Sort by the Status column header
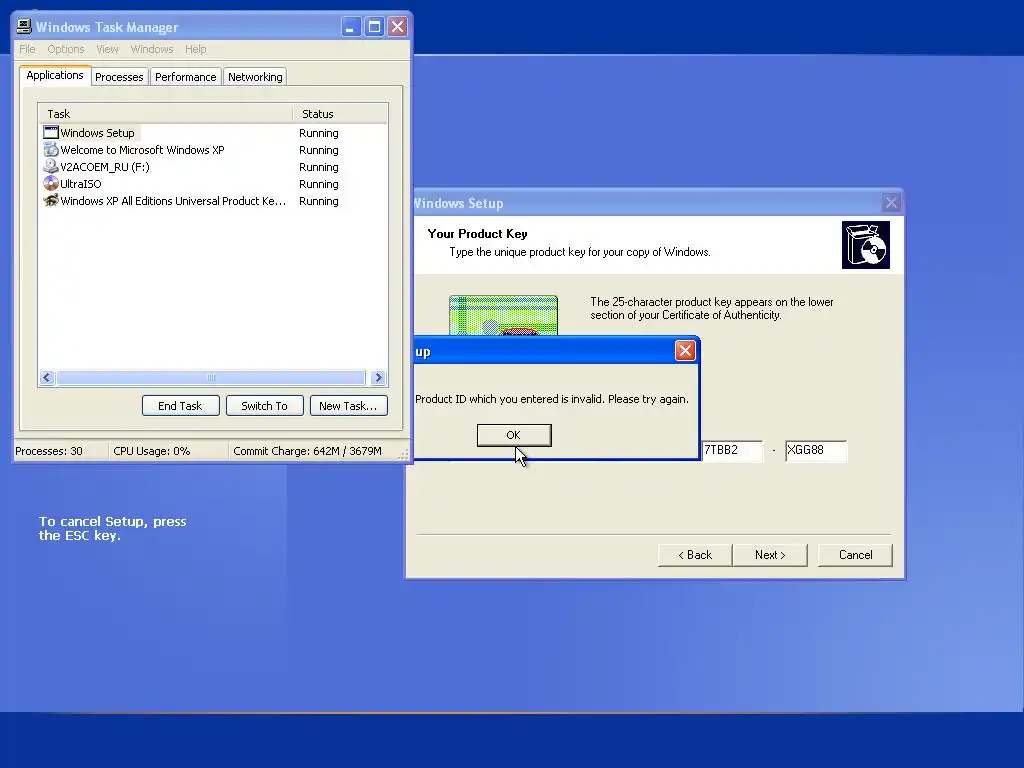The image size is (1024, 768). (x=340, y=114)
